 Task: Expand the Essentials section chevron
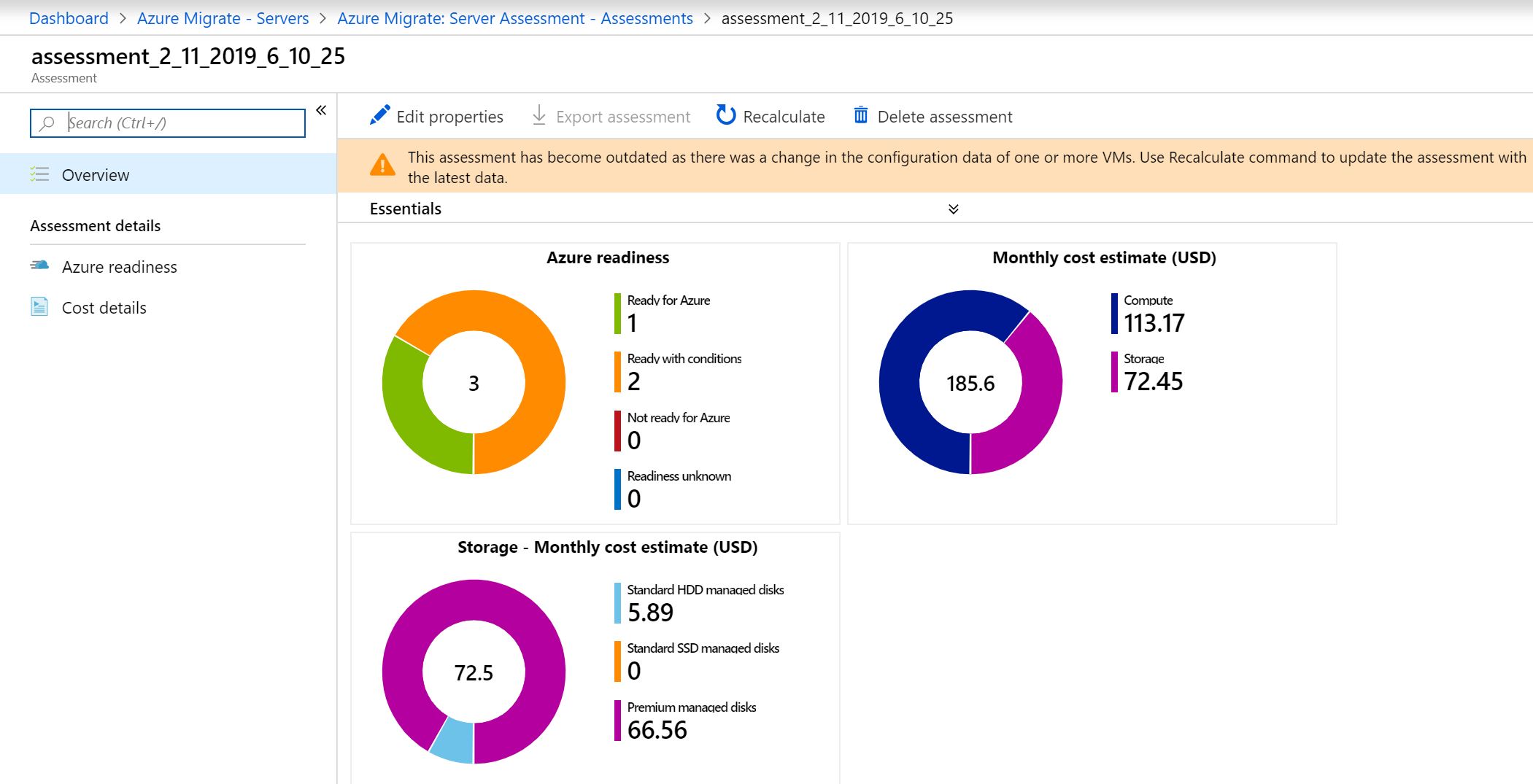pyautogui.click(x=953, y=209)
